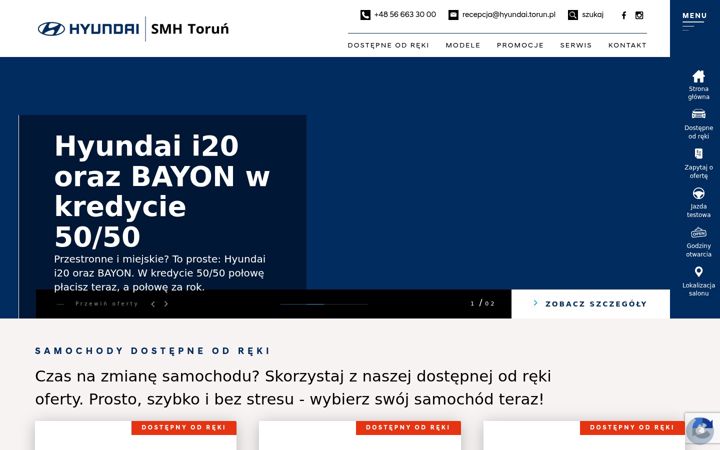
Task: Open Dostępne od ręki car icon in sidebar
Action: click(x=698, y=114)
